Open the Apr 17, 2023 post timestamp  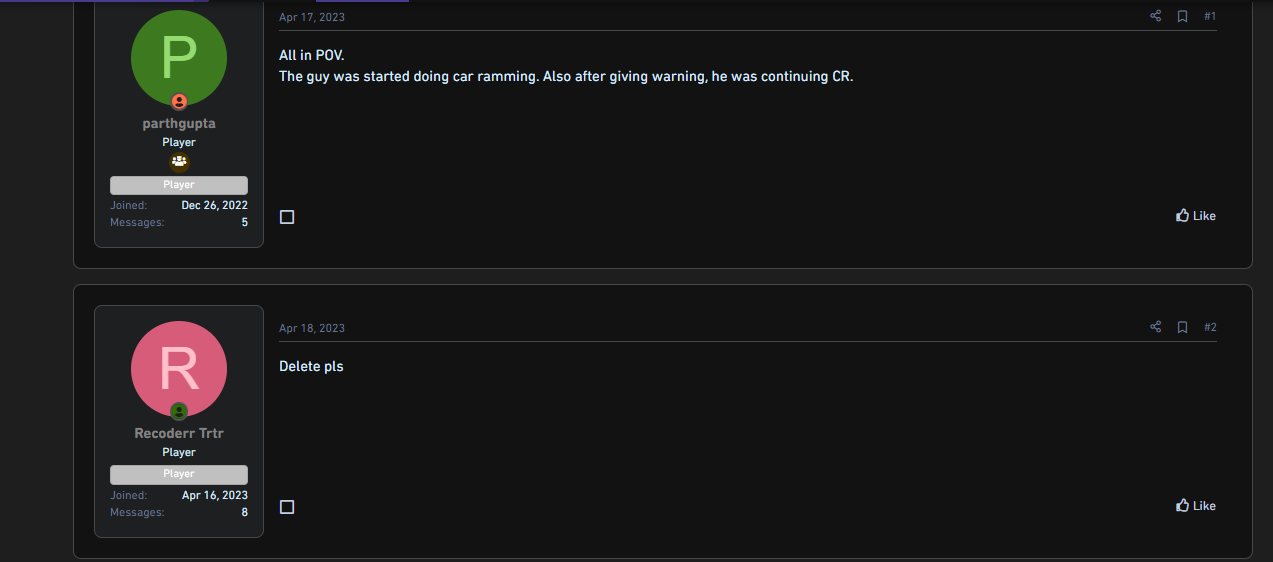point(312,17)
